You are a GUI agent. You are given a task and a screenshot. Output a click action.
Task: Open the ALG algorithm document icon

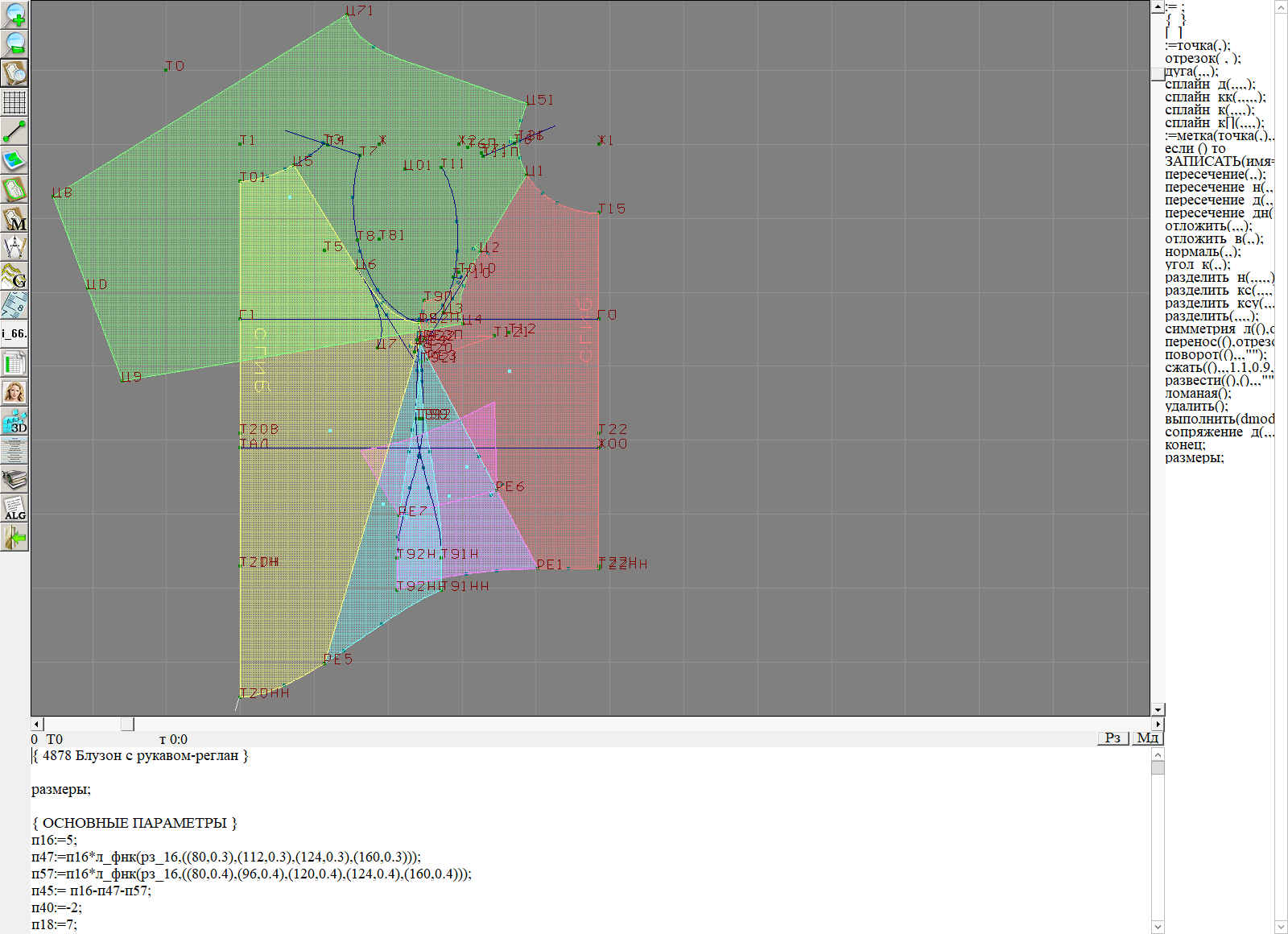coord(14,508)
